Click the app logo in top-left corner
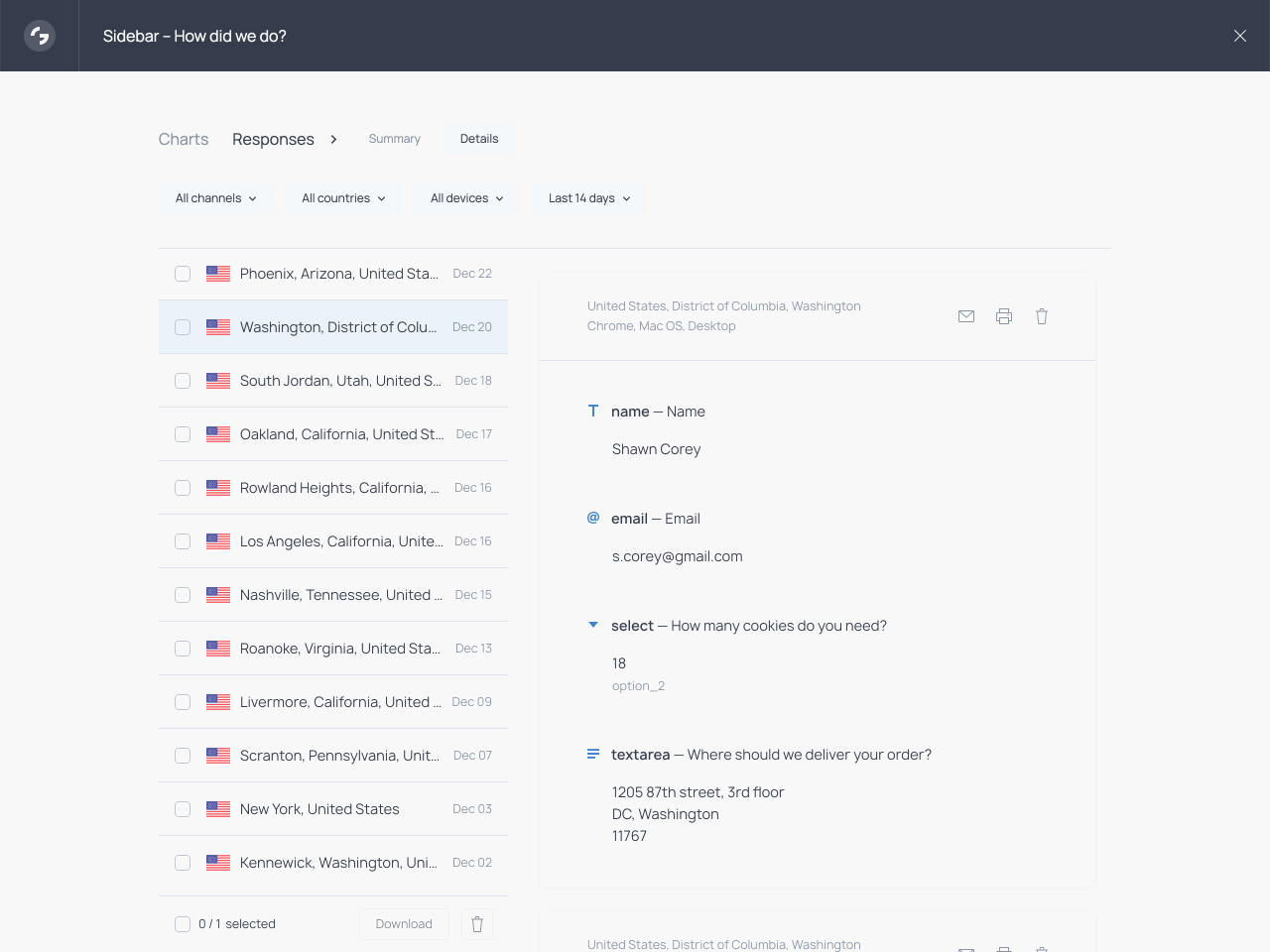 [x=39, y=36]
